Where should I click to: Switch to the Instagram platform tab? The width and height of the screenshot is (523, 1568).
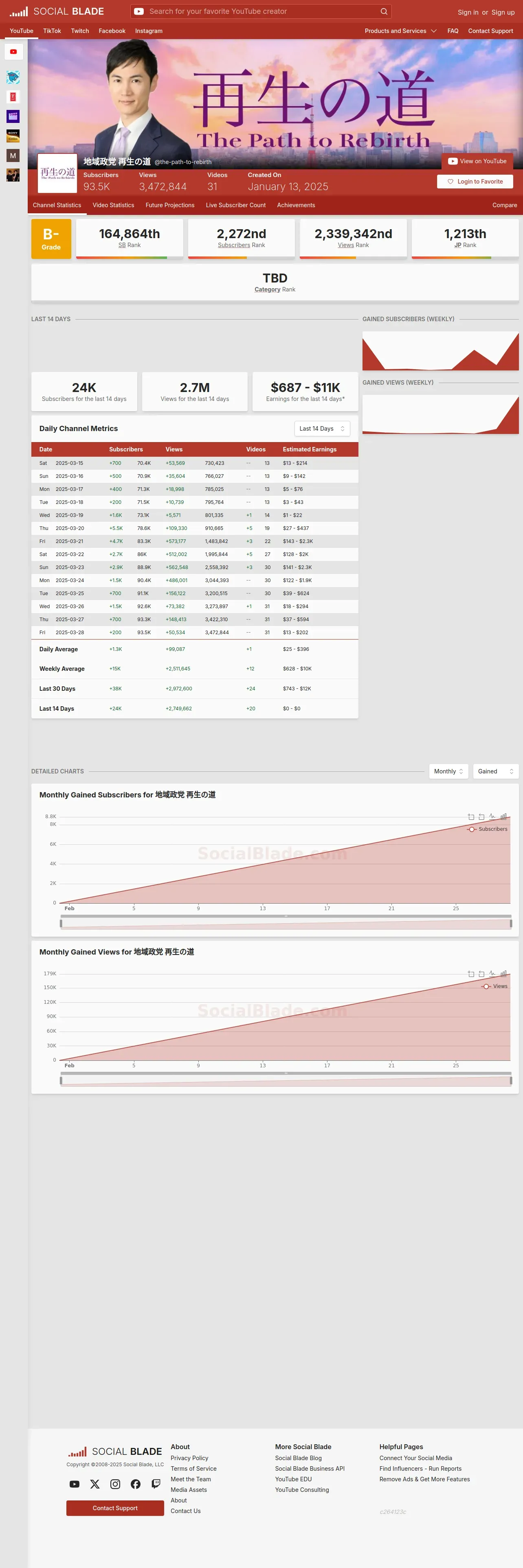pyautogui.click(x=149, y=31)
